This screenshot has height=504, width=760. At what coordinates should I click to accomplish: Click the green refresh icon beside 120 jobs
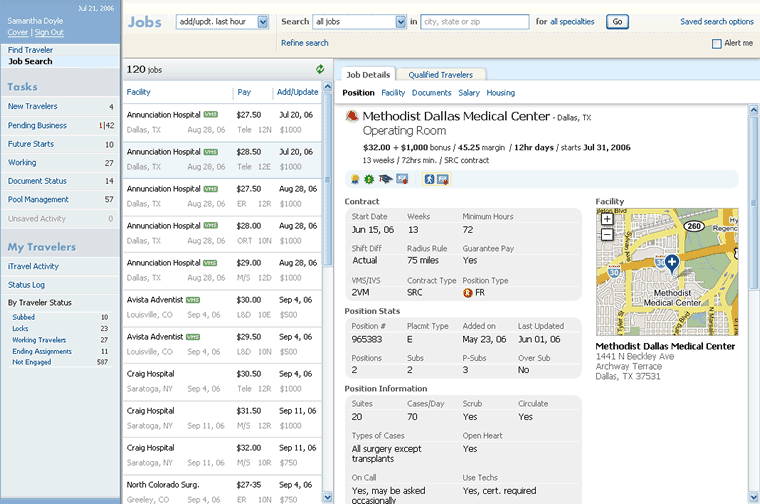(x=320, y=69)
